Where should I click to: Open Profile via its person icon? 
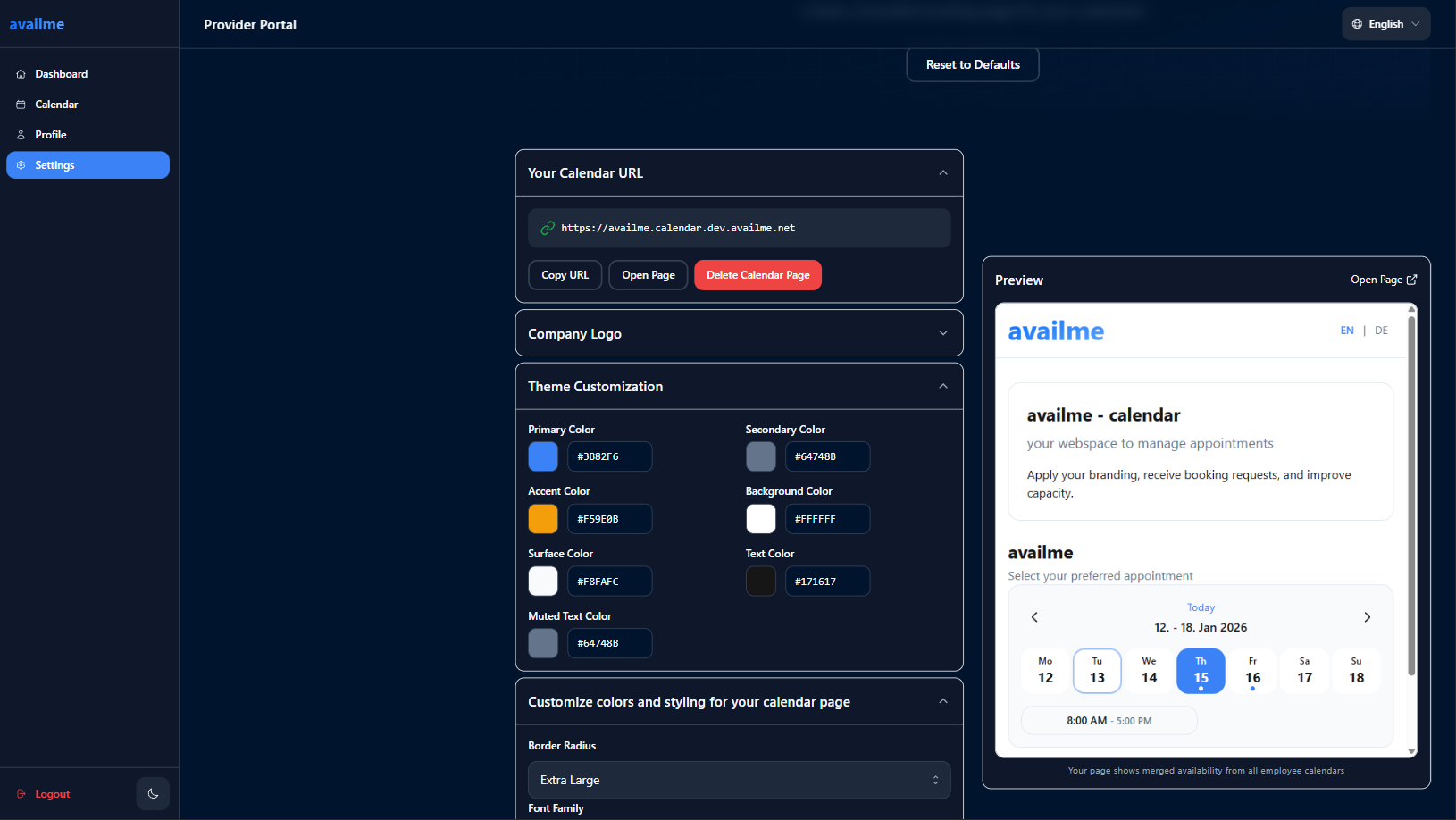click(x=21, y=134)
